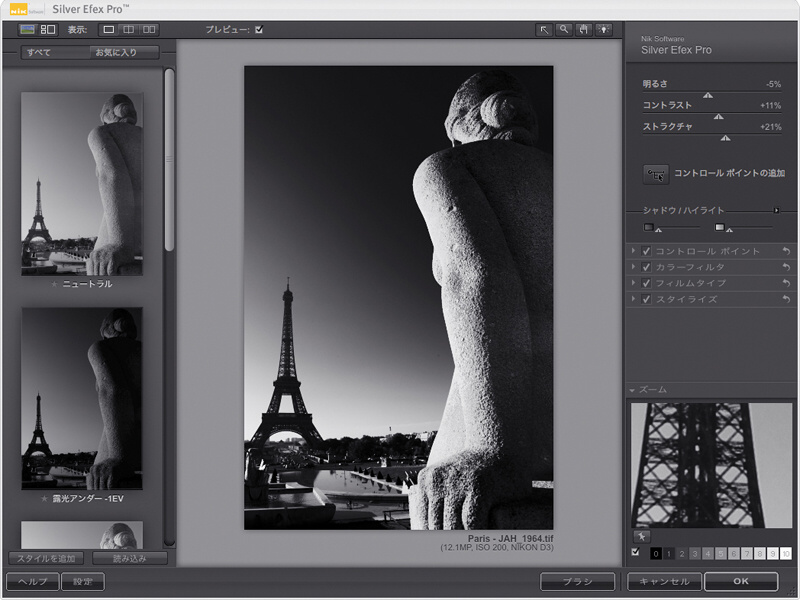The image size is (800, 600).
Task: Click the lightbulb background brightness icon
Action: pos(604,30)
